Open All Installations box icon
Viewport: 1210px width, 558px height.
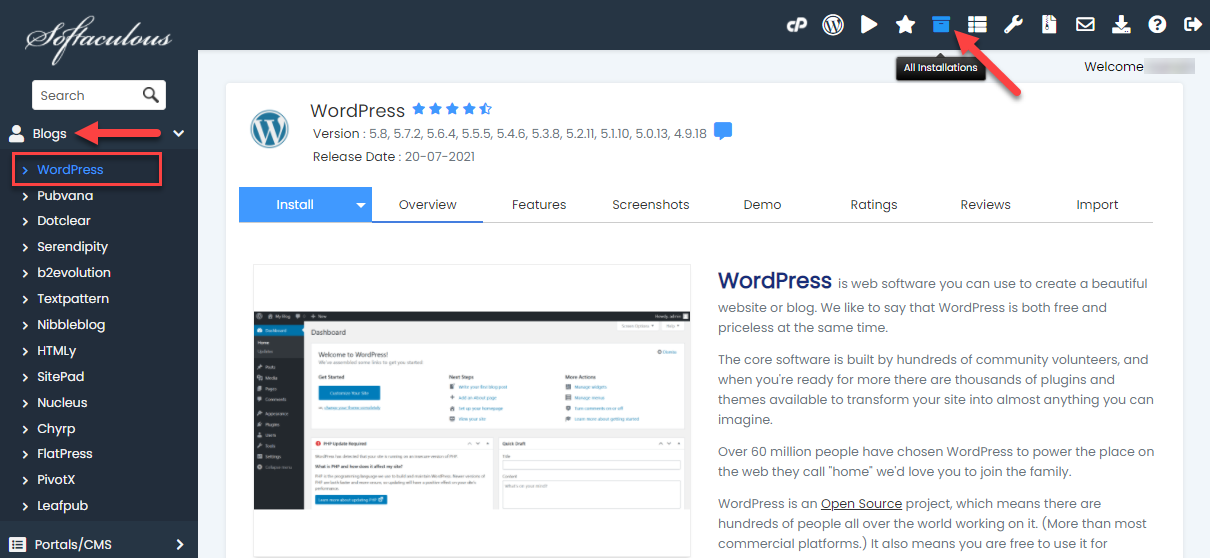pyautogui.click(x=941, y=25)
